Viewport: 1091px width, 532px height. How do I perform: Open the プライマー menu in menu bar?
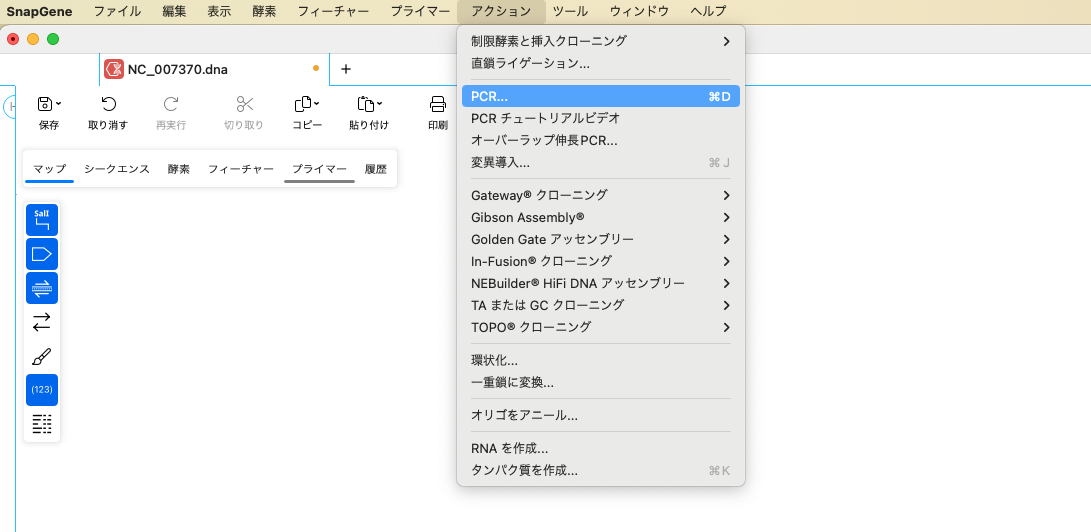pos(420,11)
